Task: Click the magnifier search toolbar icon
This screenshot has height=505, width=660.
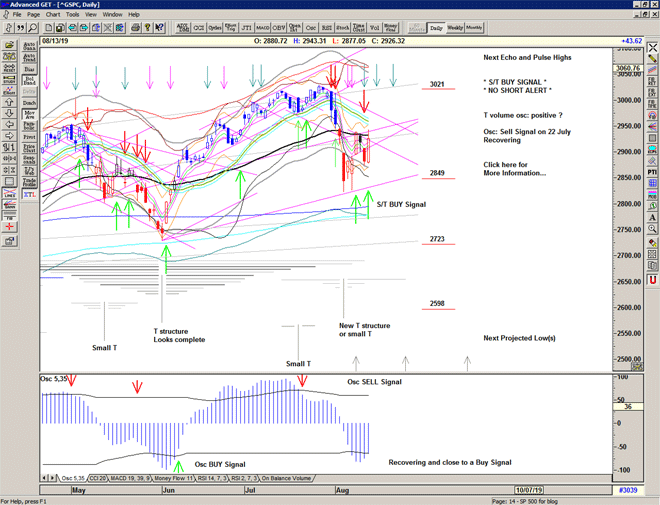Action: [32, 28]
